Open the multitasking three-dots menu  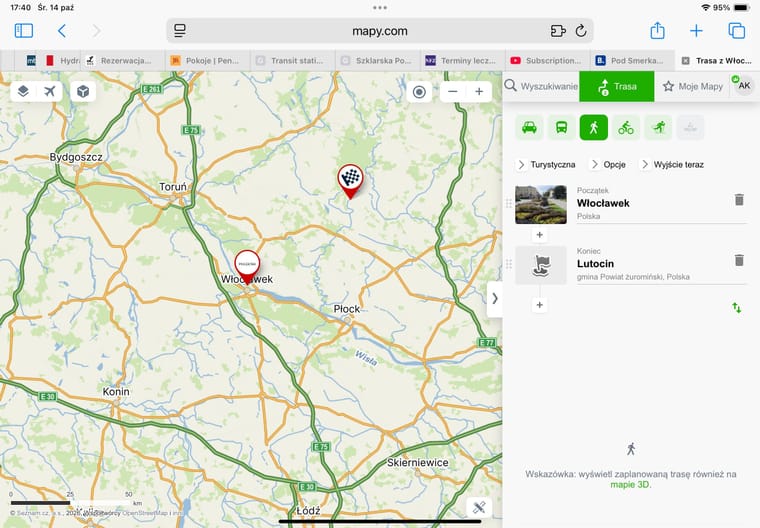[x=380, y=7]
